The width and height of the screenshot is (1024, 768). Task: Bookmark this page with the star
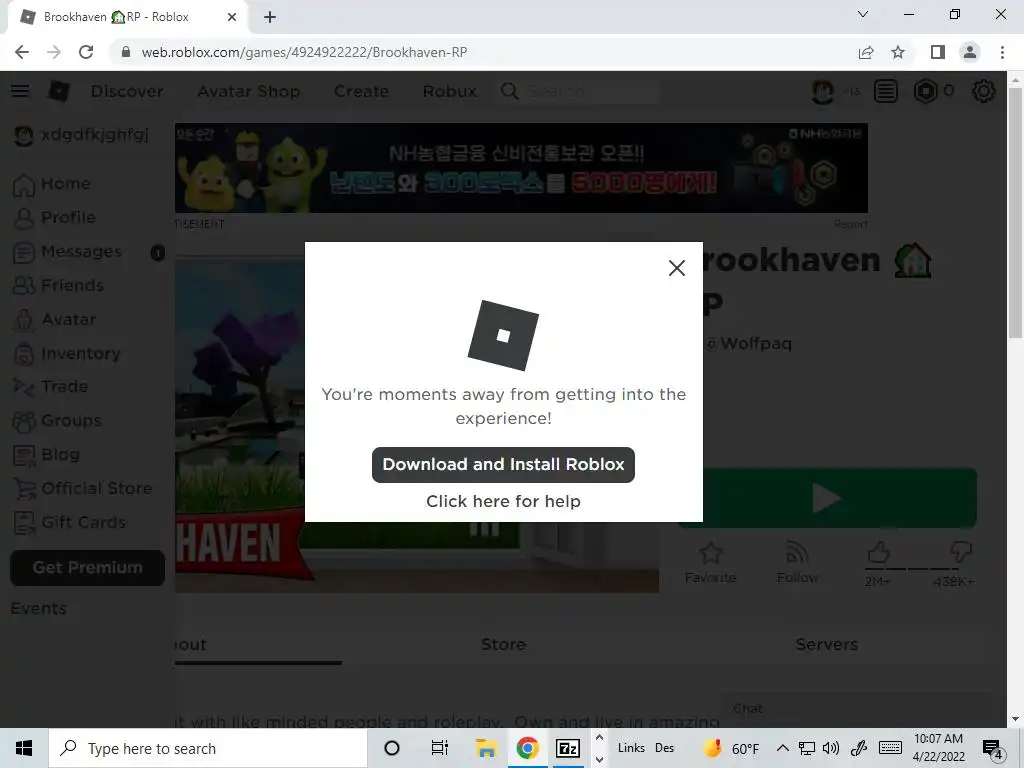pos(899,52)
